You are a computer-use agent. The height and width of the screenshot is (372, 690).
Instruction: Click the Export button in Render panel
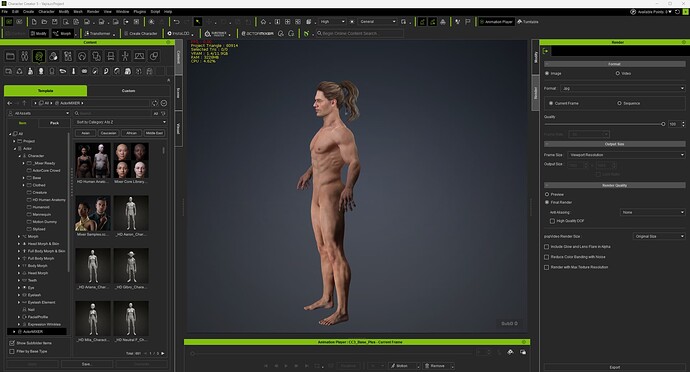pyautogui.click(x=614, y=367)
